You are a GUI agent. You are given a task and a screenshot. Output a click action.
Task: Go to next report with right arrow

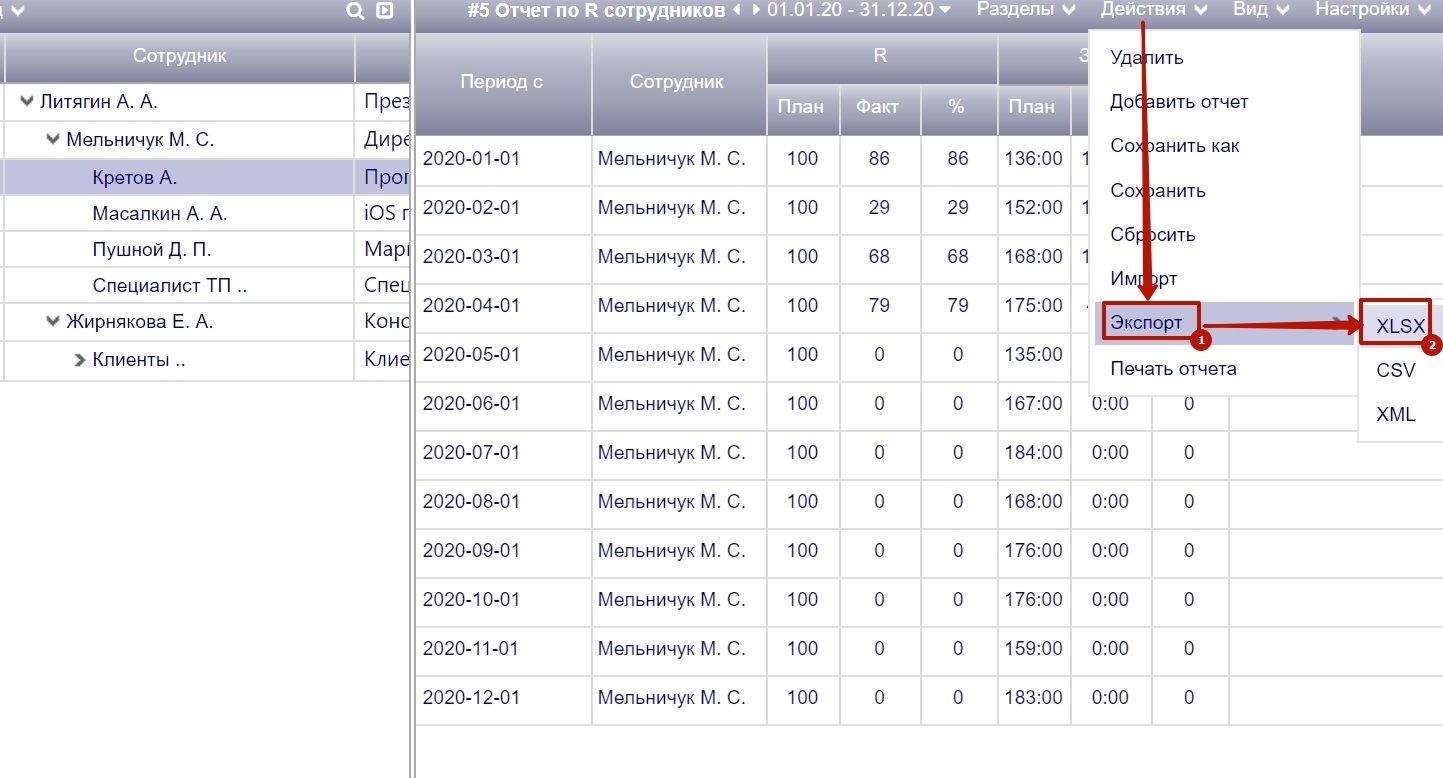click(x=755, y=10)
